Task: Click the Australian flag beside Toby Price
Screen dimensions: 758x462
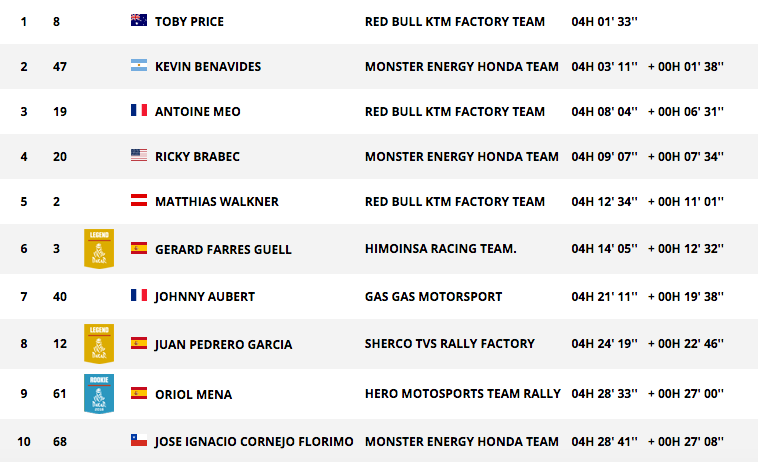Action: [139, 20]
